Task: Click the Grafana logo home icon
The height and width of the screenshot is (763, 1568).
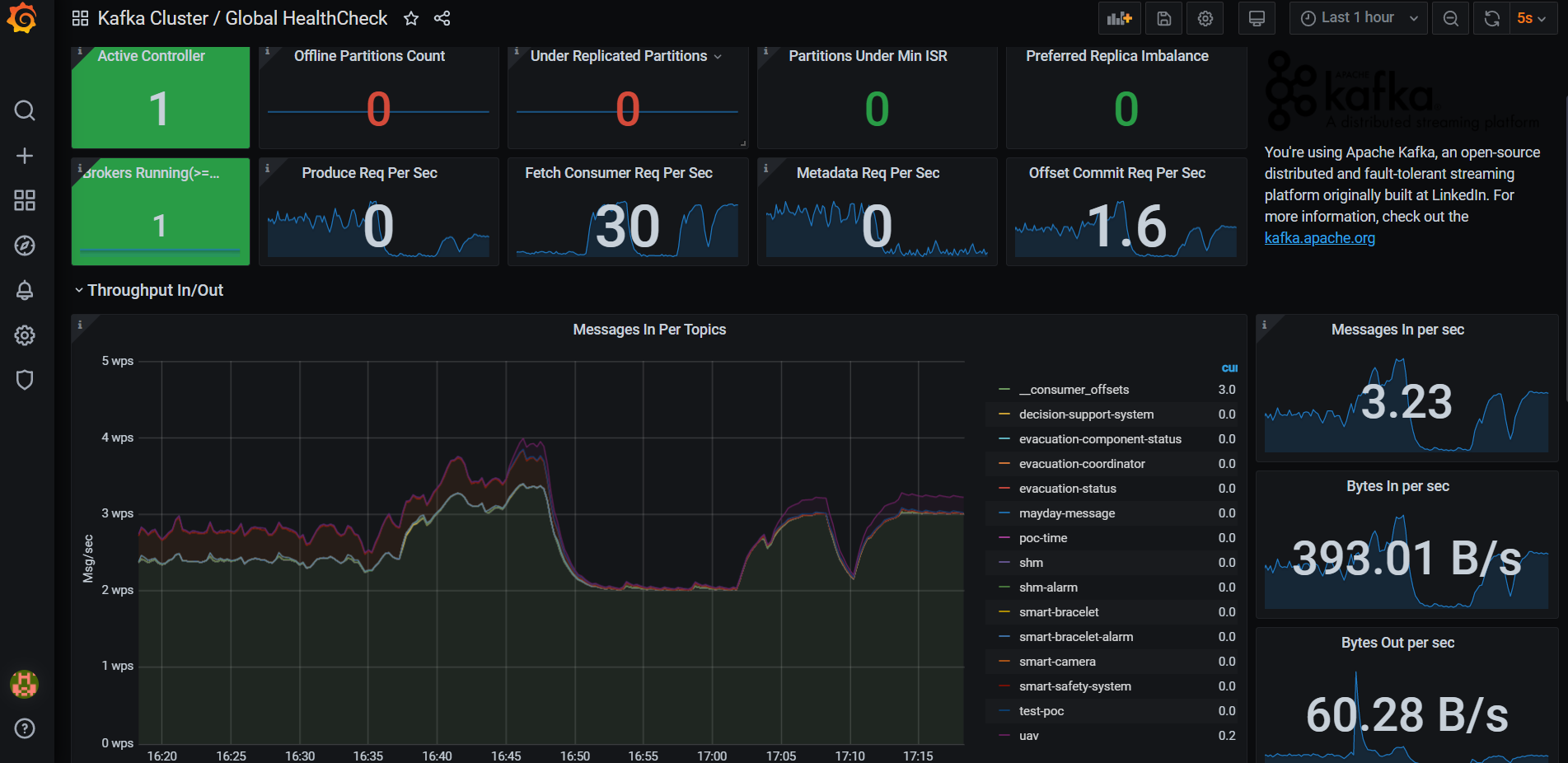Action: (x=22, y=18)
